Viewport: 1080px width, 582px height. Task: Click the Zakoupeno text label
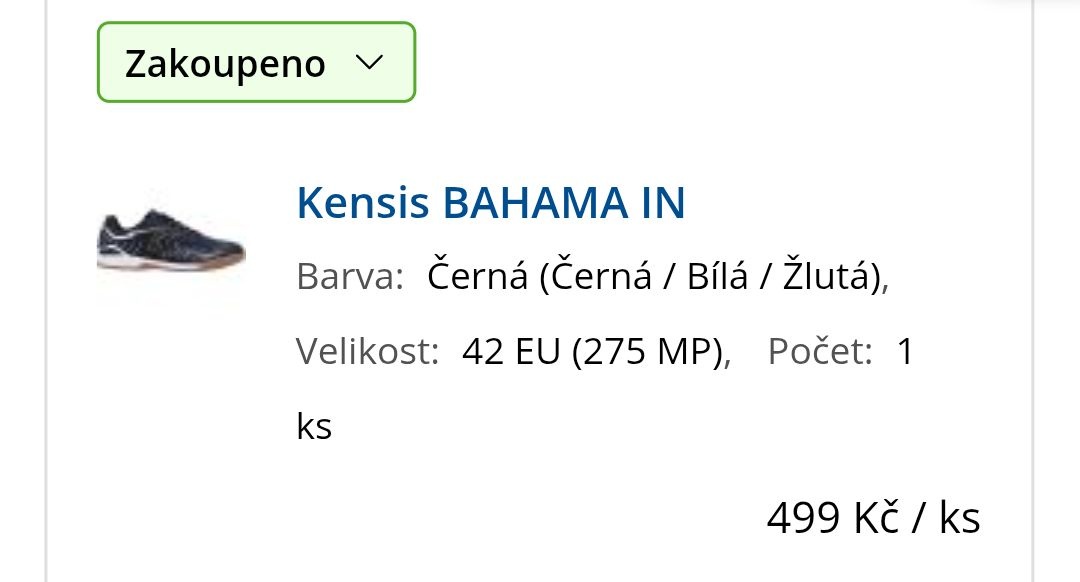pos(225,64)
